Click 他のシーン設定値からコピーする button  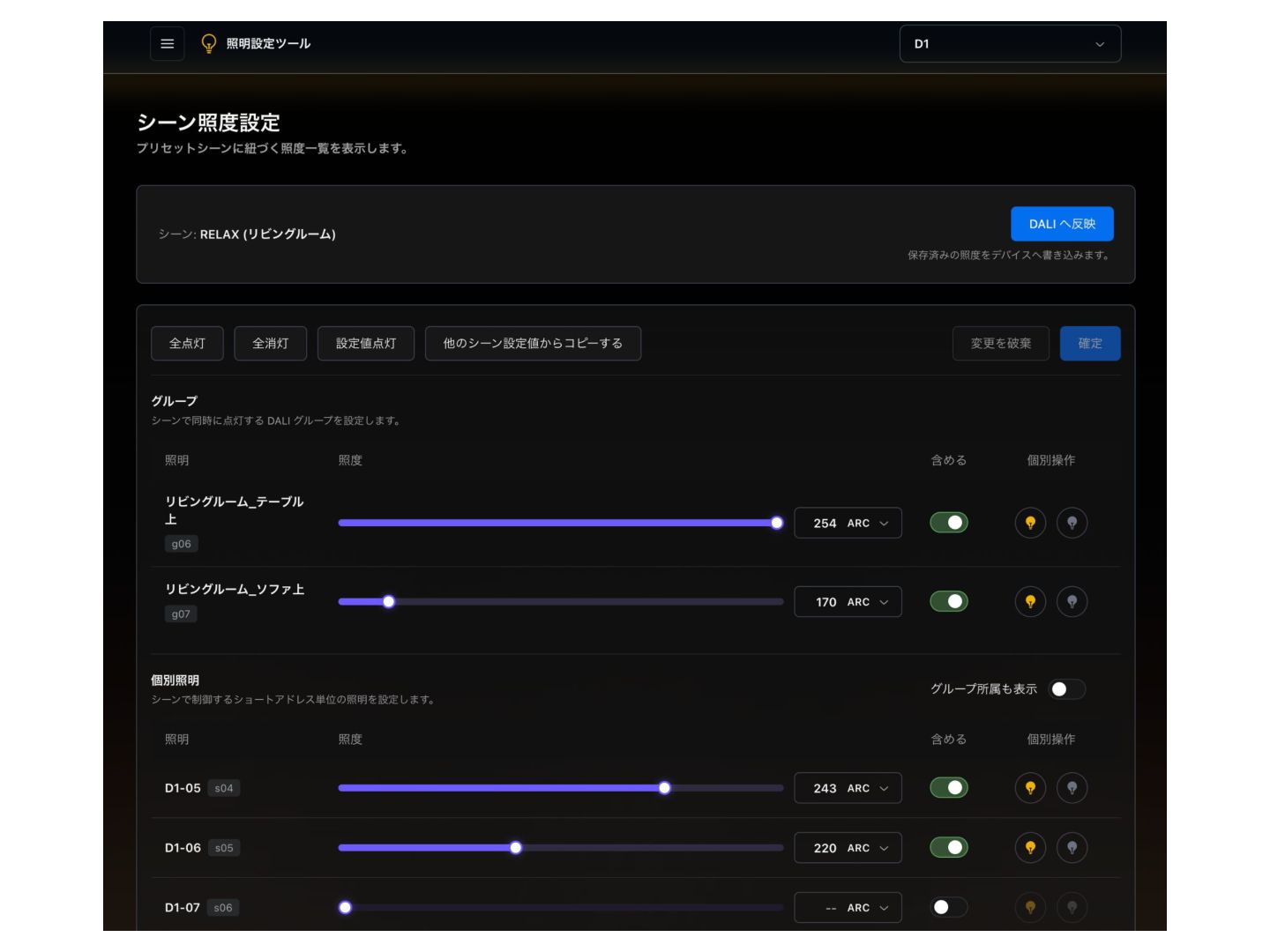coord(533,344)
